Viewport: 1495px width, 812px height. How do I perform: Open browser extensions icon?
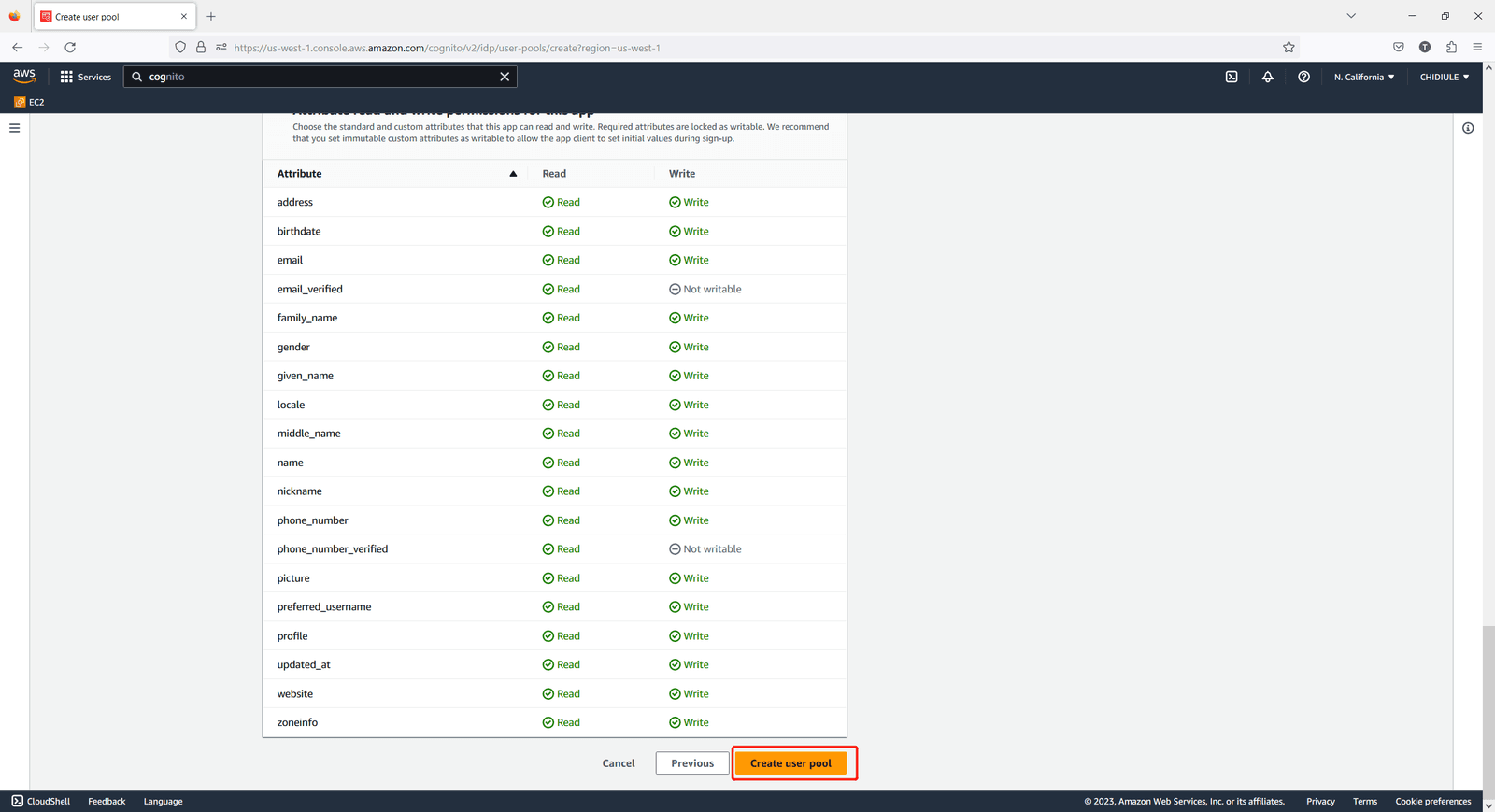click(1451, 47)
